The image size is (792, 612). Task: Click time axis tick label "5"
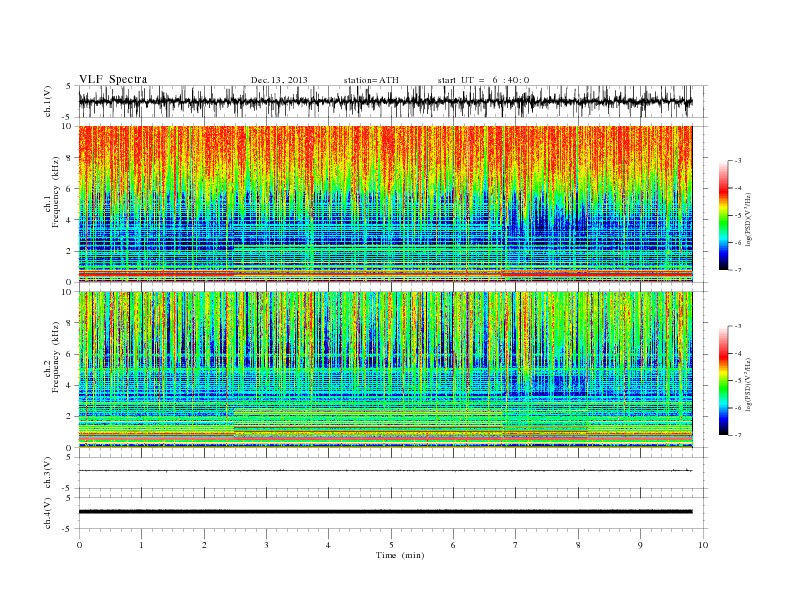tap(391, 545)
